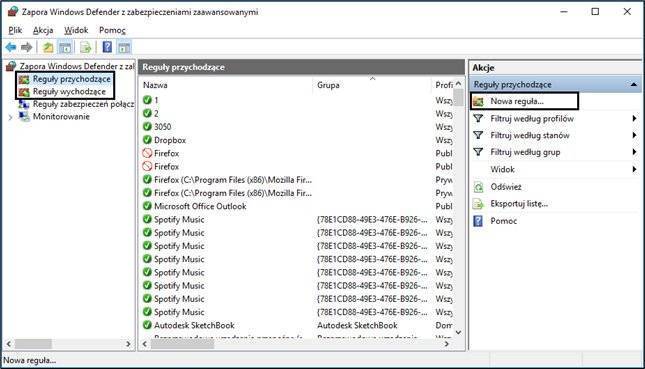Viewport: 645px width, 369px height.
Task: Click the green check icon of Autodesk SketchBook
Action: (147, 325)
